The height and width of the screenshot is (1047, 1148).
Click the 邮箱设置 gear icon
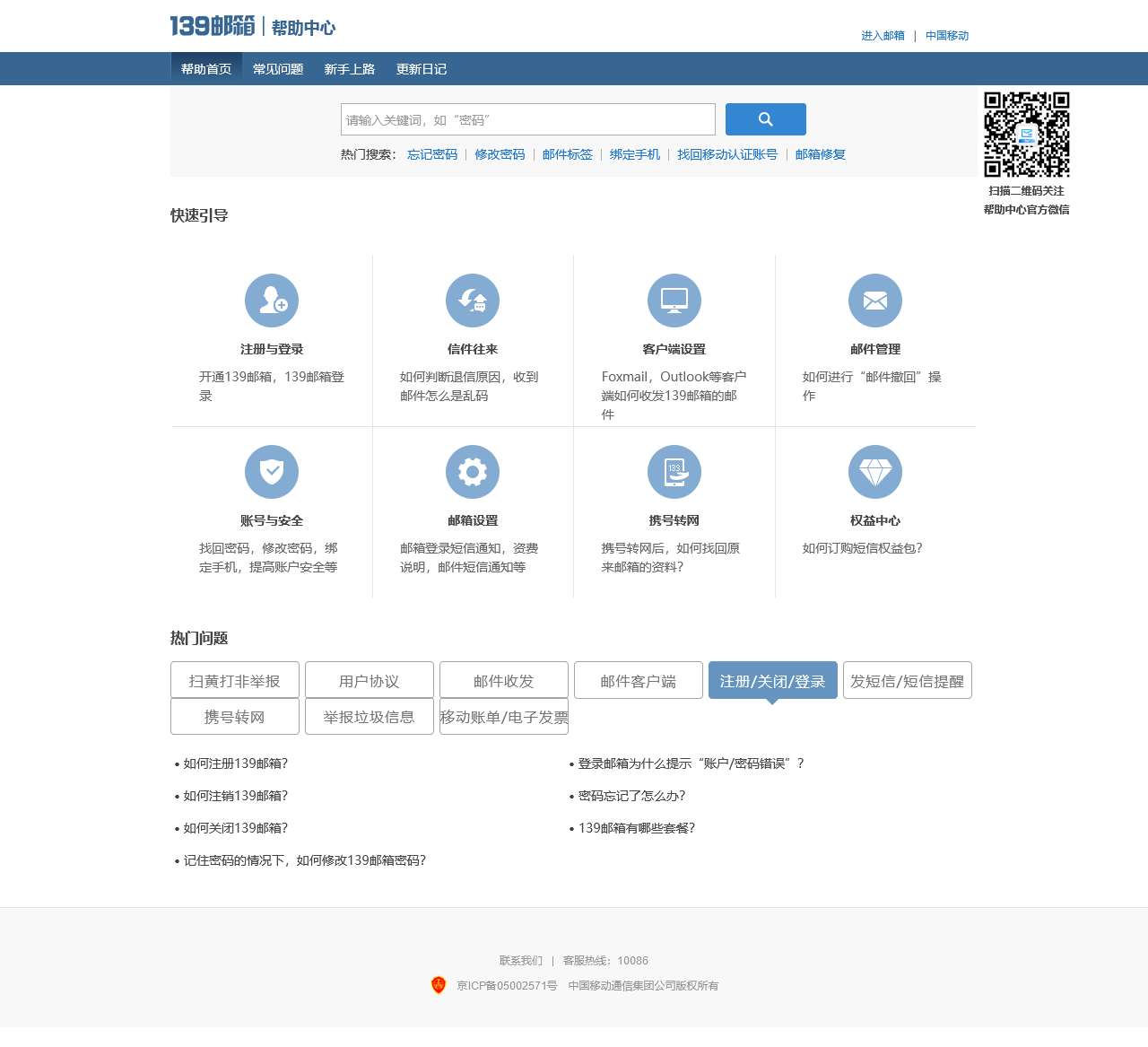[x=473, y=472]
